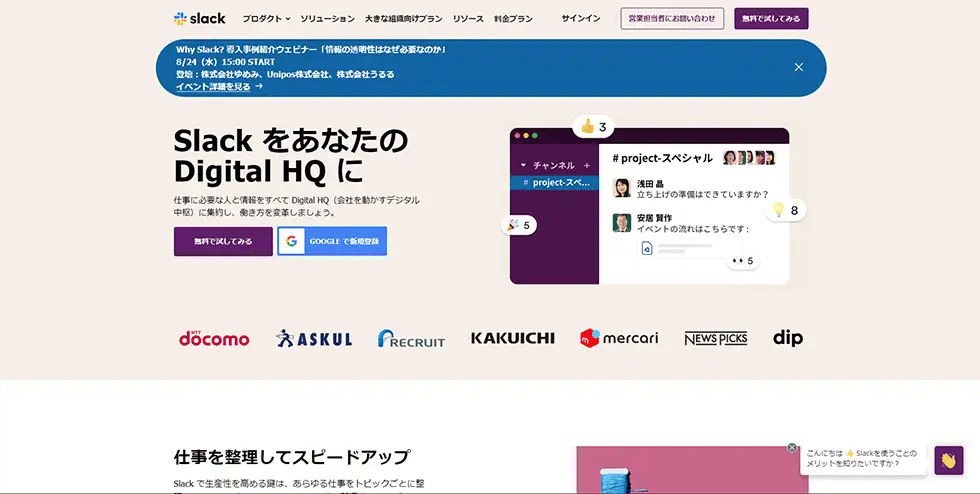The height and width of the screenshot is (494, 980).
Task: Click the Google G icon
Action: (x=291, y=241)
